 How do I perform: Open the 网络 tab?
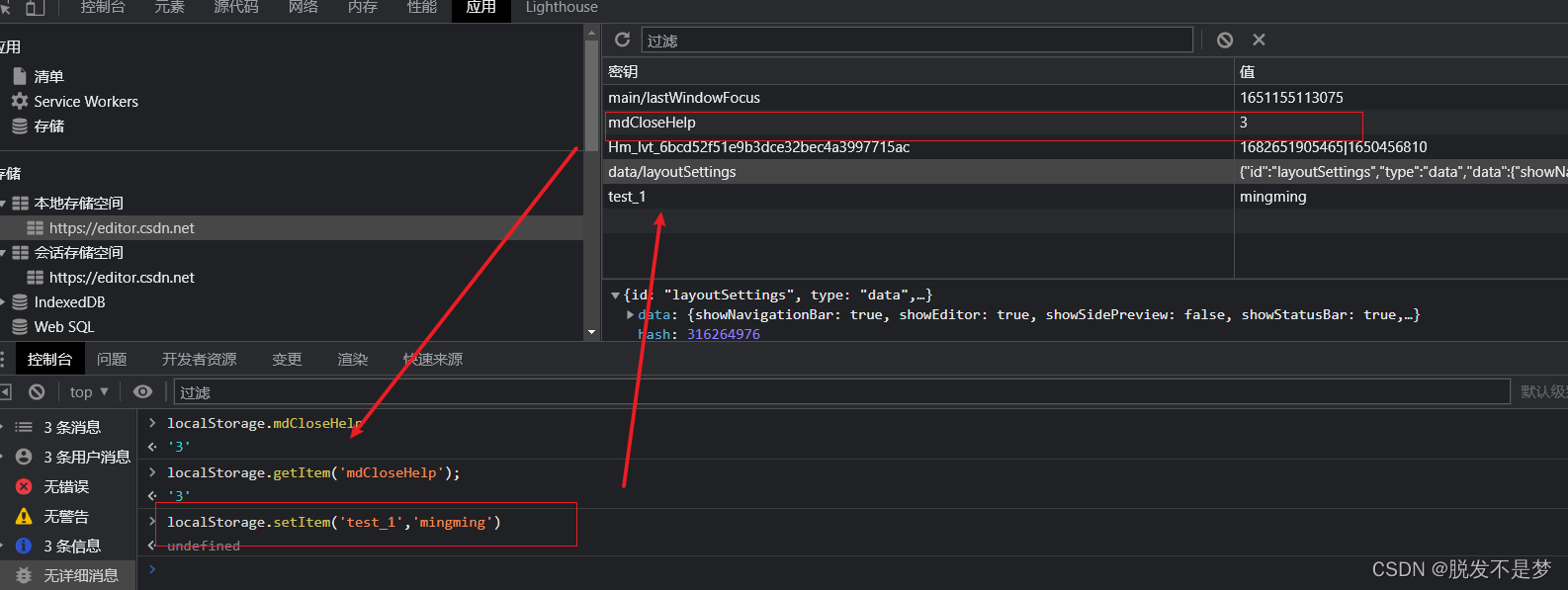pos(304,8)
